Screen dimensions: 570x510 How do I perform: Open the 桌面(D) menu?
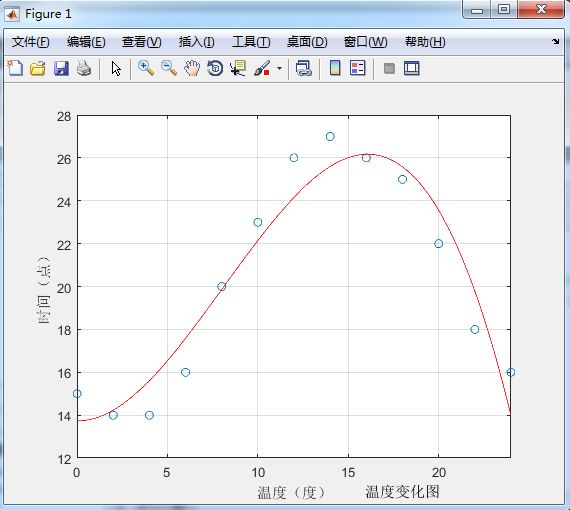coord(307,42)
